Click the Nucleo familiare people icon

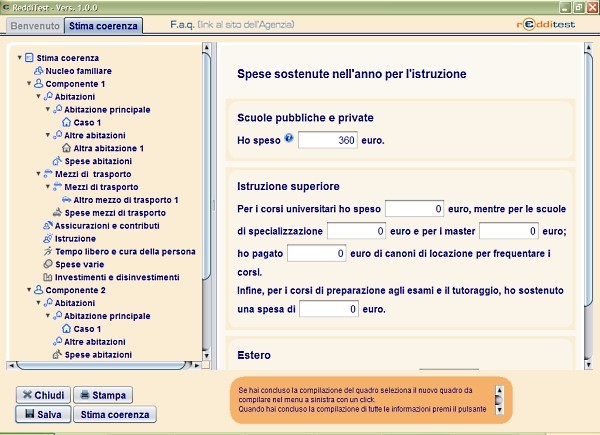(38, 71)
